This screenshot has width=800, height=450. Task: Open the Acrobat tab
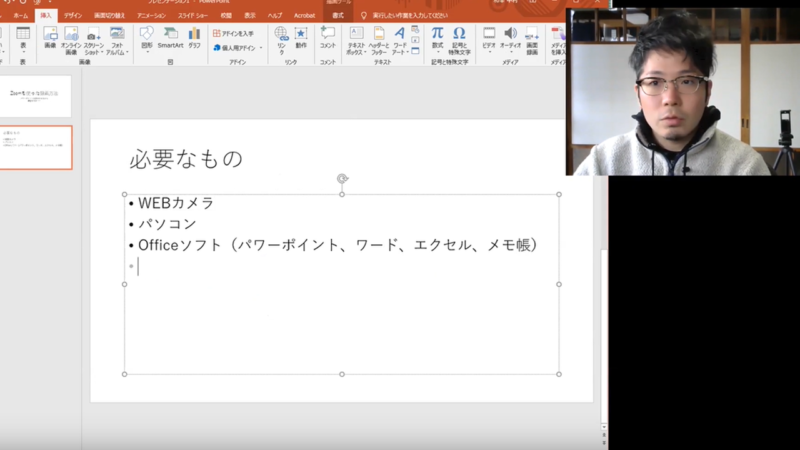point(305,16)
